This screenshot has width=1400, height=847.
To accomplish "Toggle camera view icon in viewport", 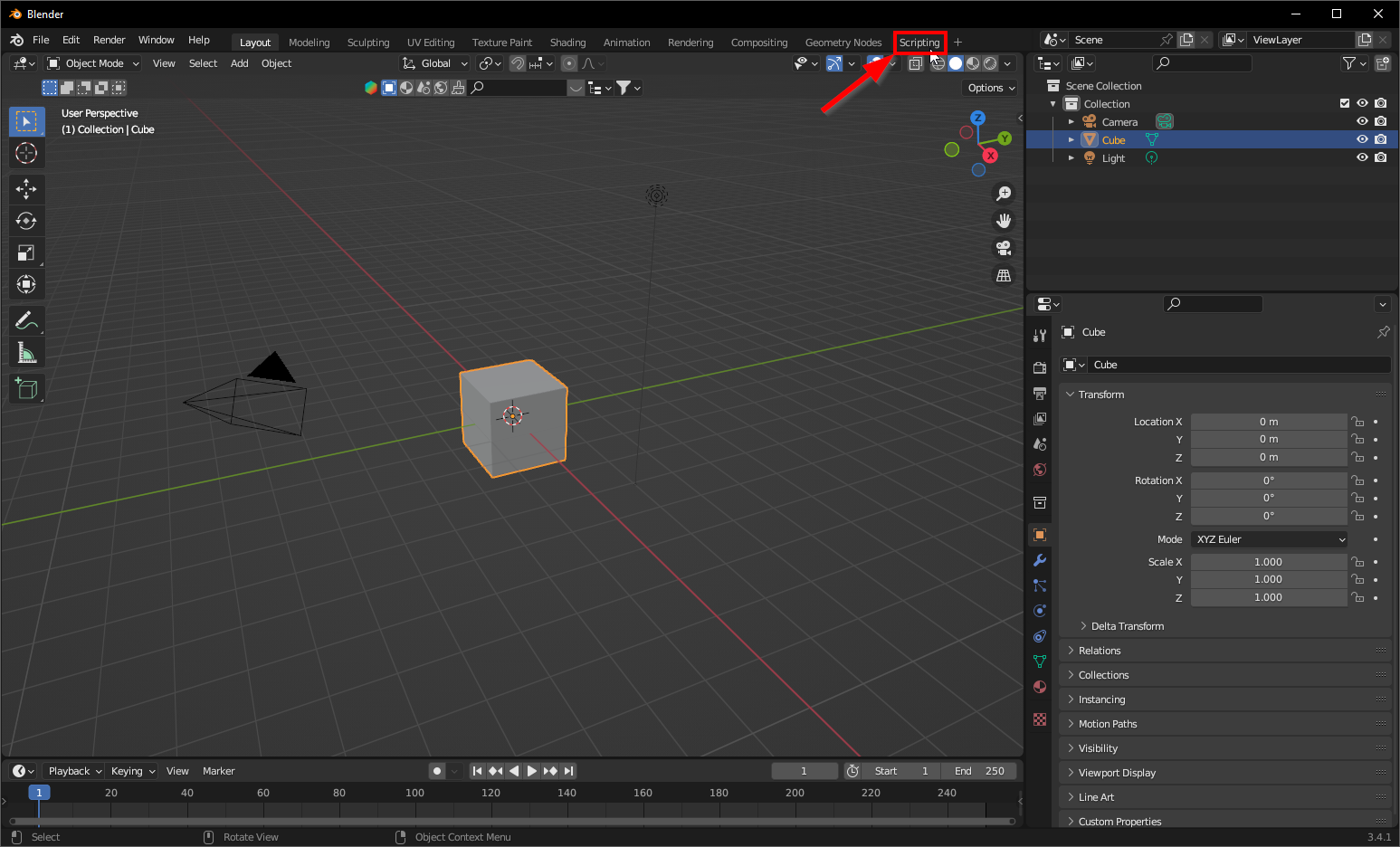I will 1004,248.
